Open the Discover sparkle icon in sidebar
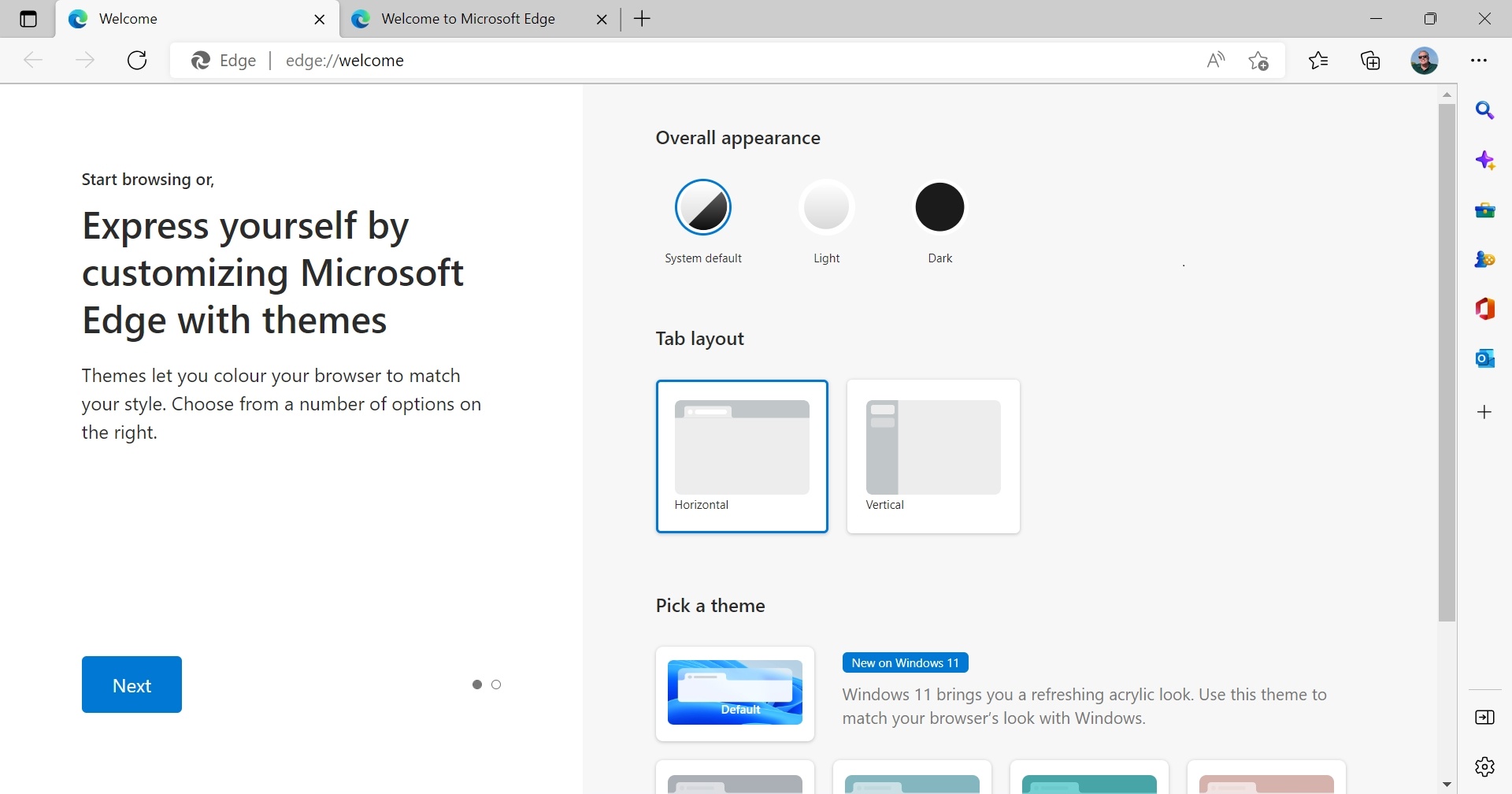The width and height of the screenshot is (1512, 794). [x=1484, y=161]
